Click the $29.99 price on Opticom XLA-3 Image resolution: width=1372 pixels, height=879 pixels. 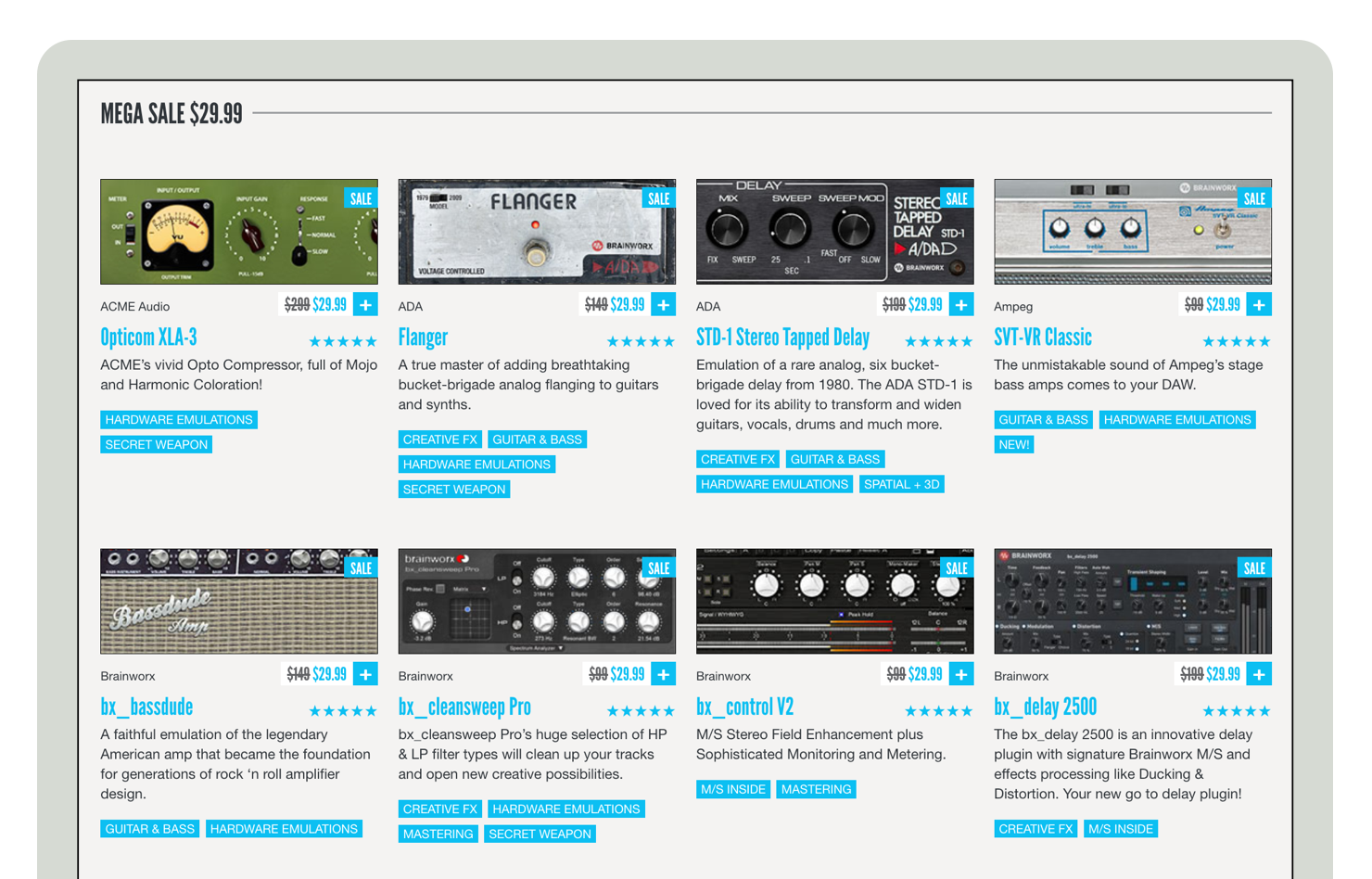(x=330, y=304)
